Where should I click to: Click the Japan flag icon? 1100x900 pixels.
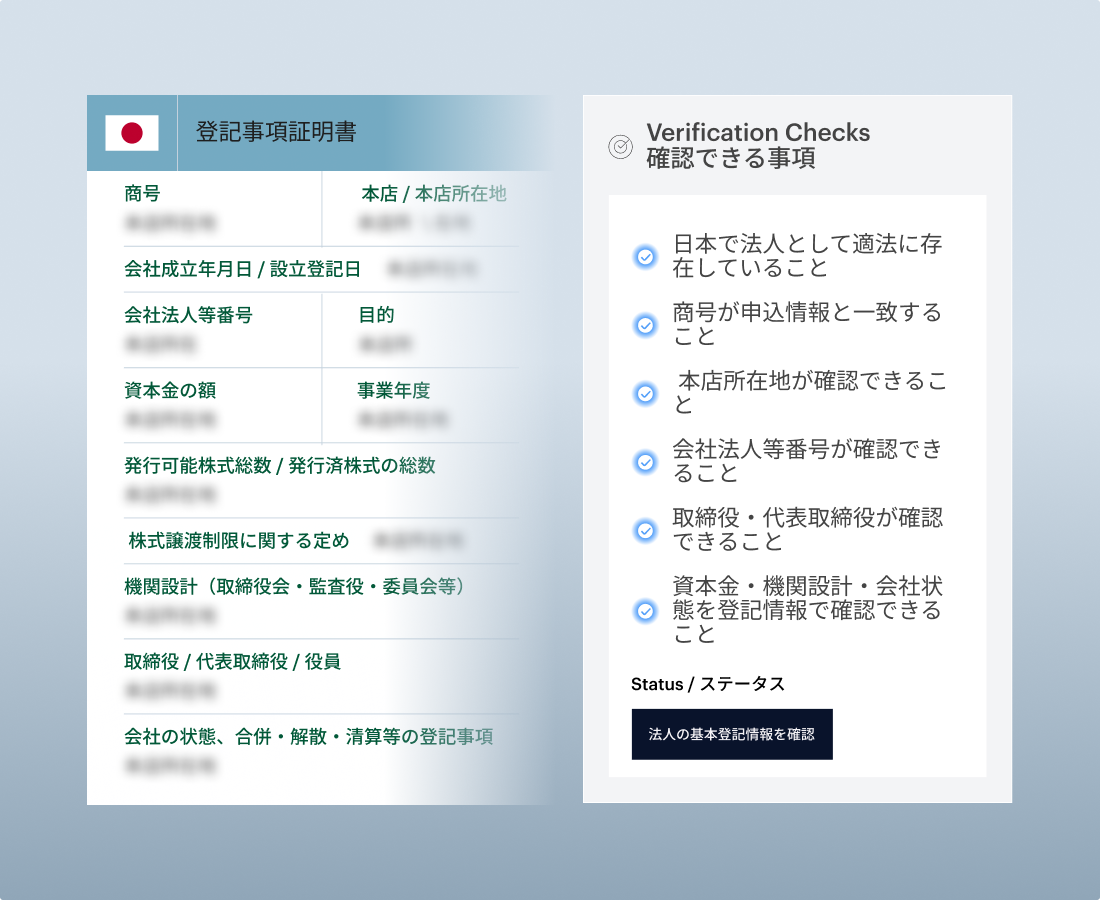click(x=132, y=133)
